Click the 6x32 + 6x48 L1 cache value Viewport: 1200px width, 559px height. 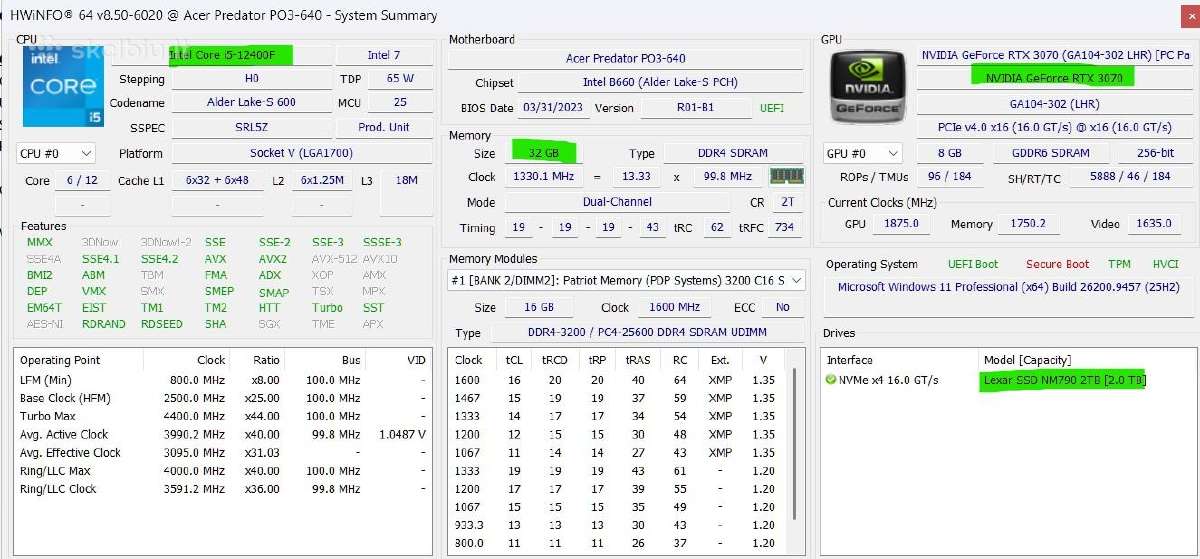pyautogui.click(x=217, y=180)
